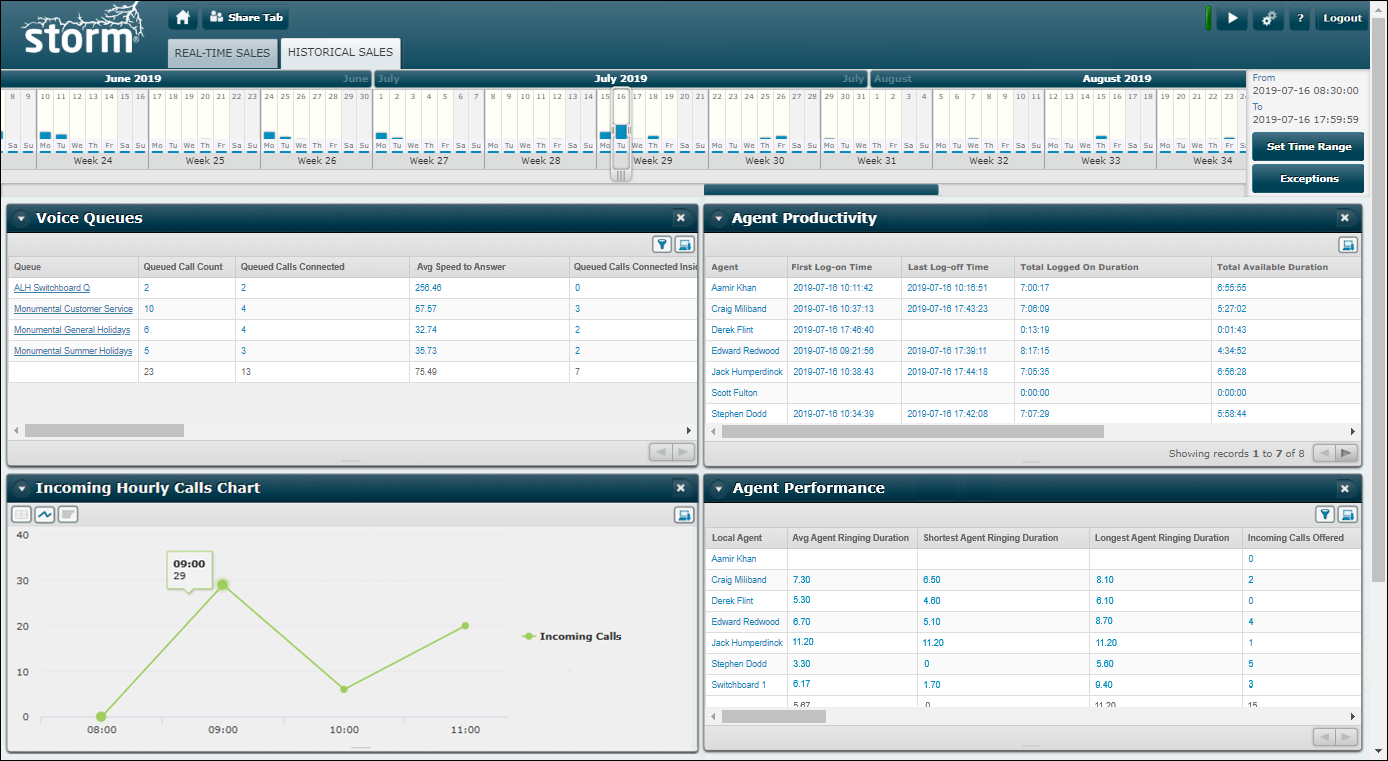Collapse the Agent Productivity panel
Image resolution: width=1388 pixels, height=761 pixels.
tap(717, 218)
